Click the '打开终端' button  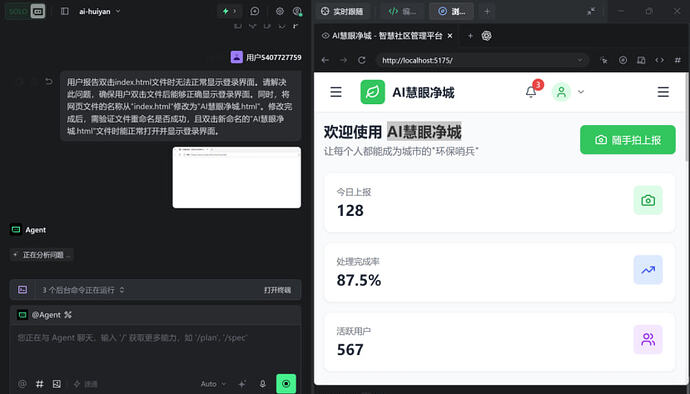tap(277, 290)
